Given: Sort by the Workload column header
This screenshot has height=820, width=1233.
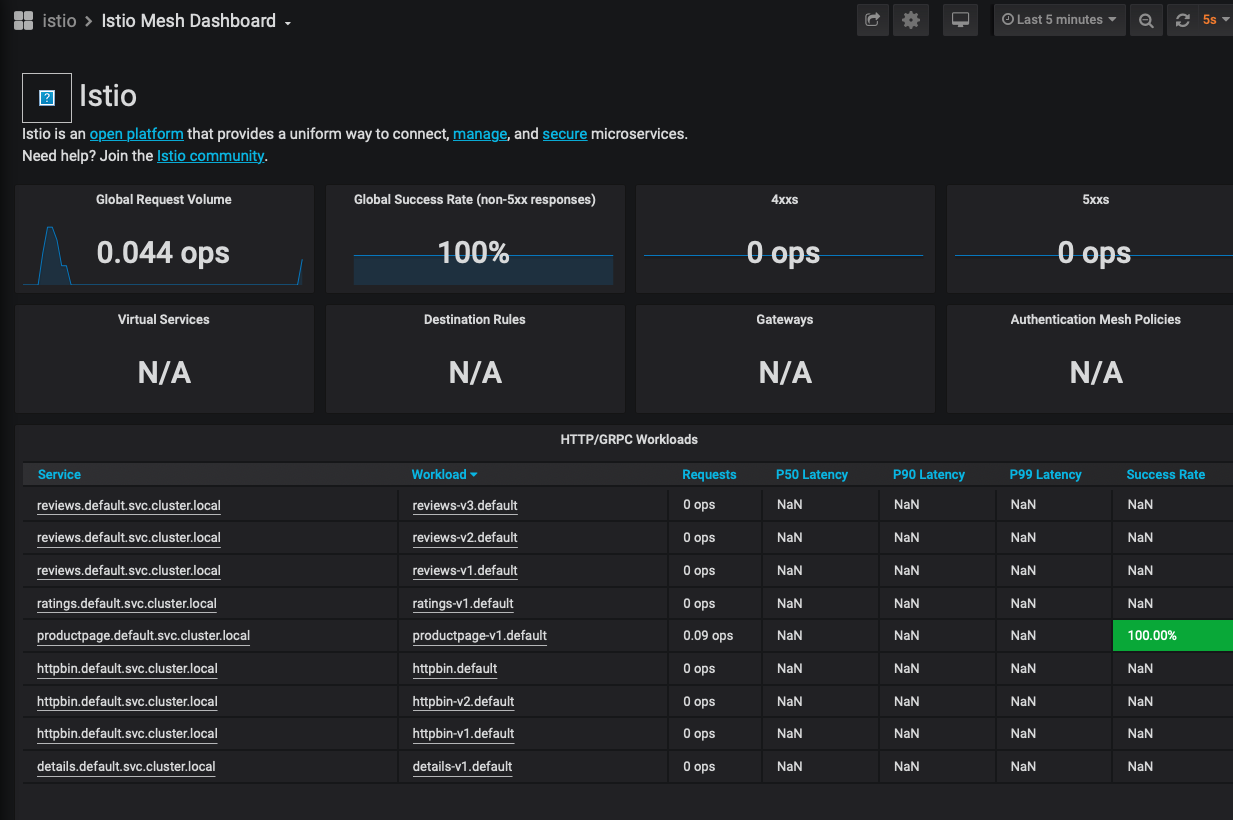Looking at the screenshot, I should [x=444, y=475].
